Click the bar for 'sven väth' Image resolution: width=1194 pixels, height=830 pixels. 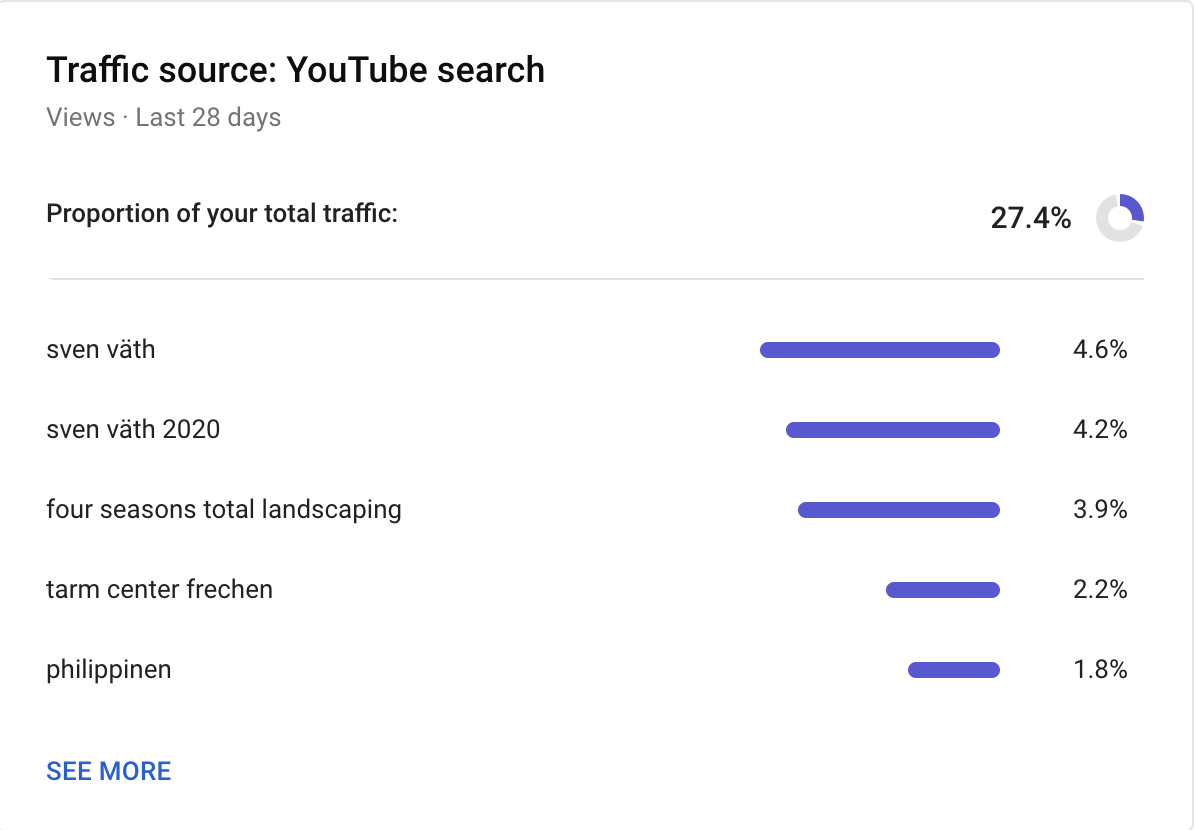click(x=880, y=350)
